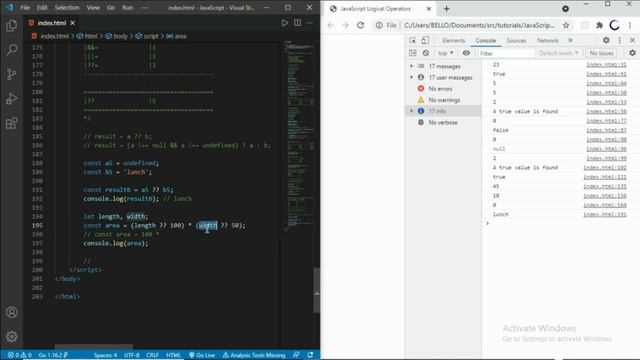Switch to the Elements tab

(x=453, y=40)
